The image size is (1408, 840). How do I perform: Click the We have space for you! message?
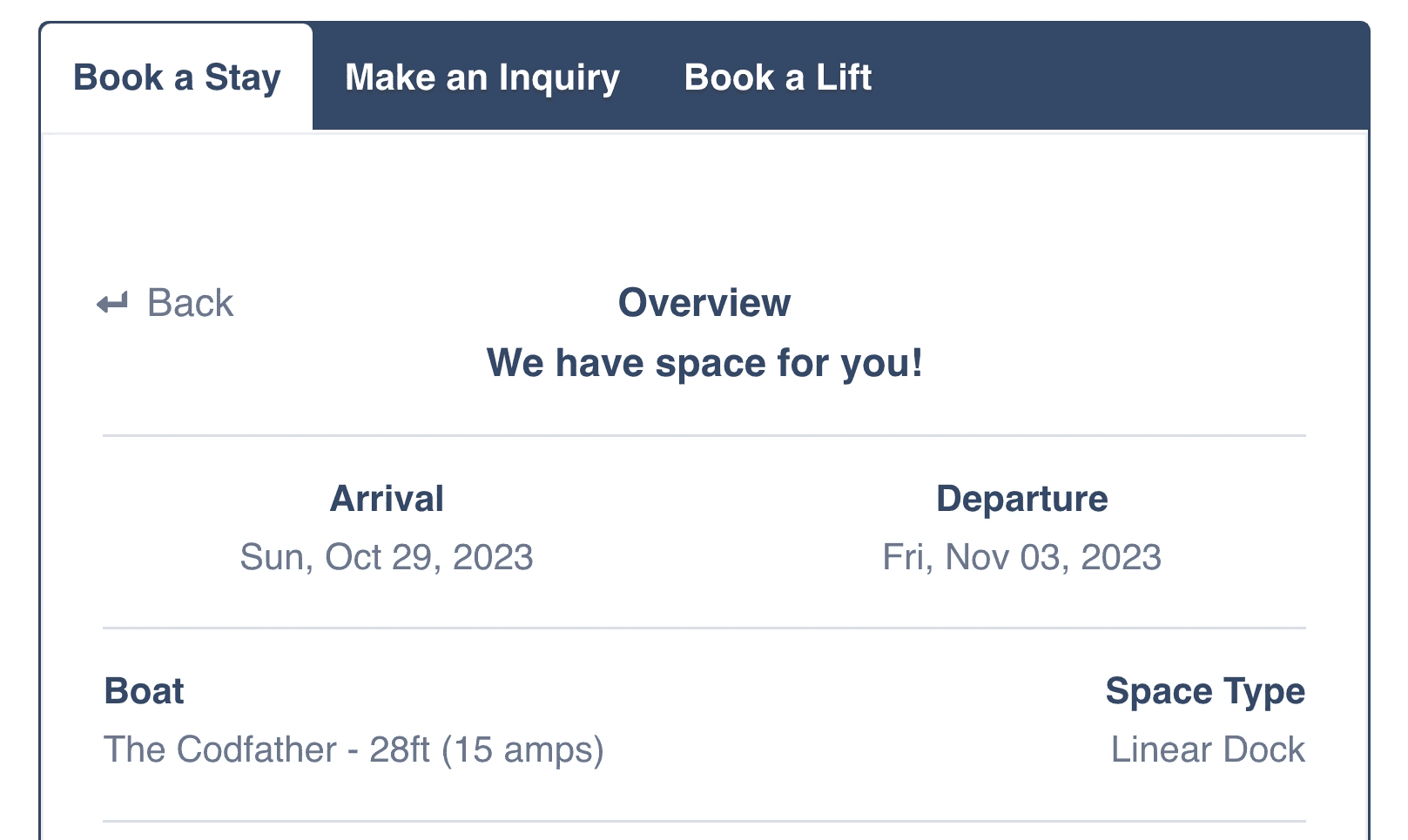pos(704,363)
